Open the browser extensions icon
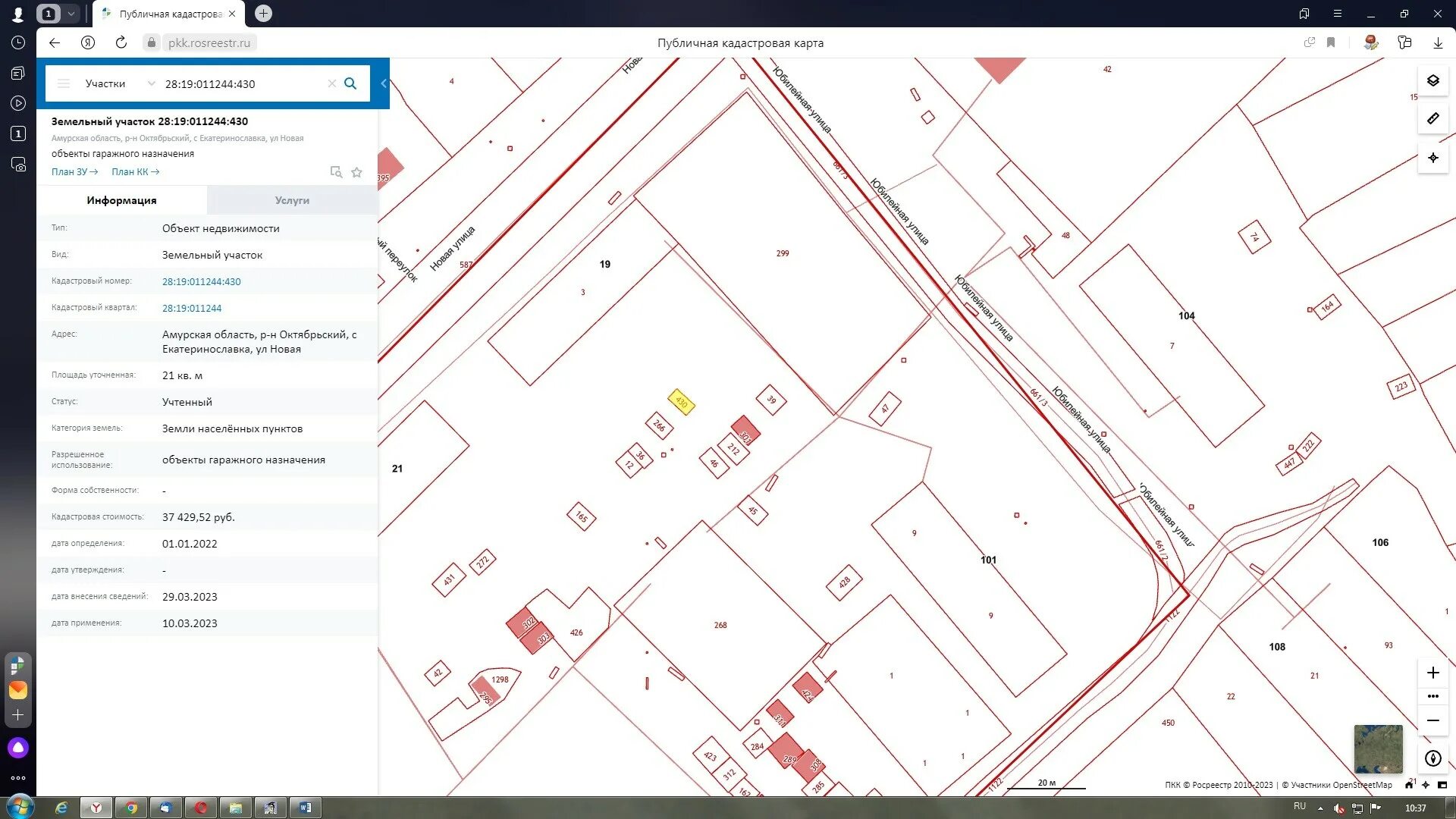The image size is (1456, 819). [x=1404, y=42]
